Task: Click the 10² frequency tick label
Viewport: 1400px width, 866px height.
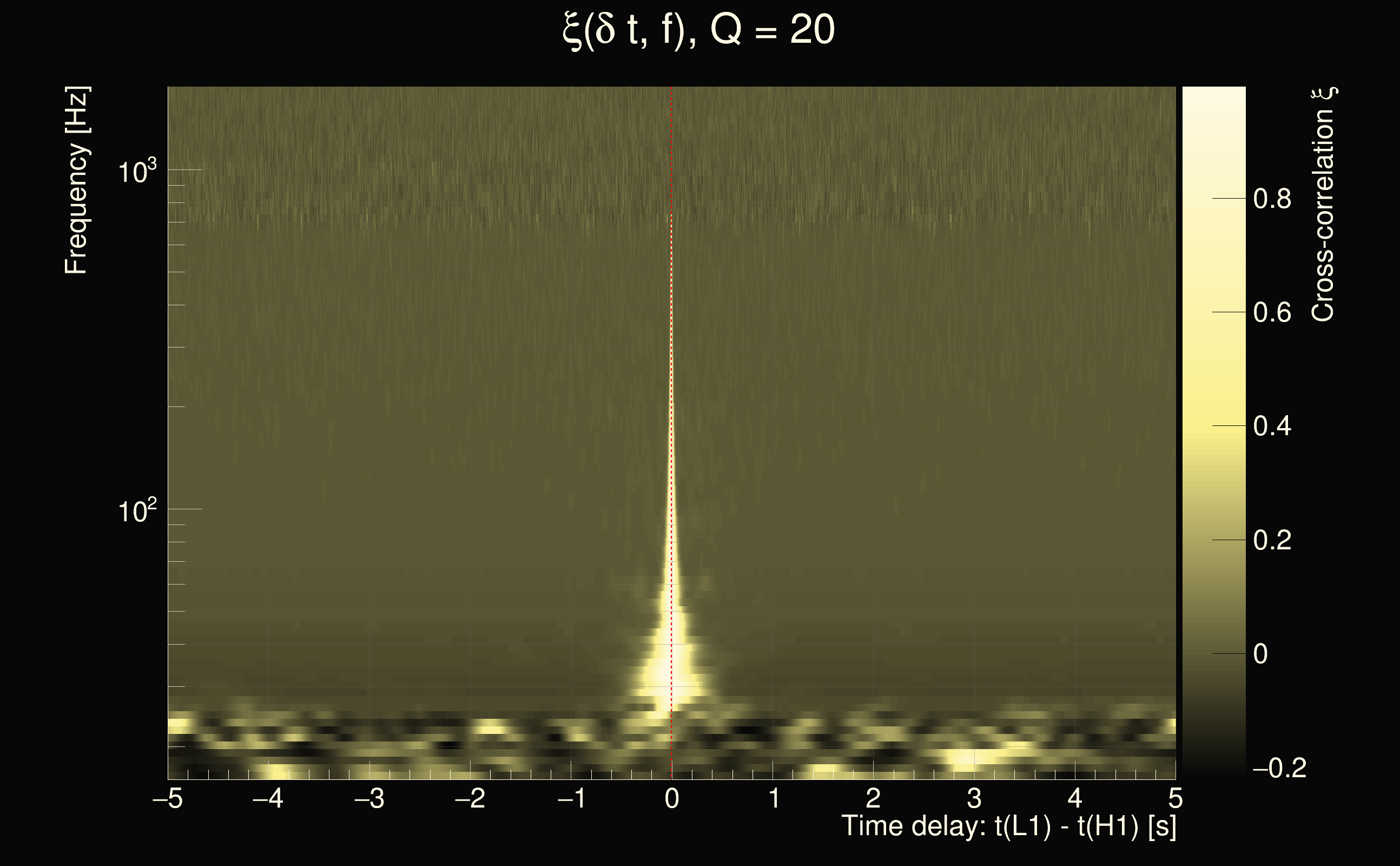Action: (x=137, y=510)
